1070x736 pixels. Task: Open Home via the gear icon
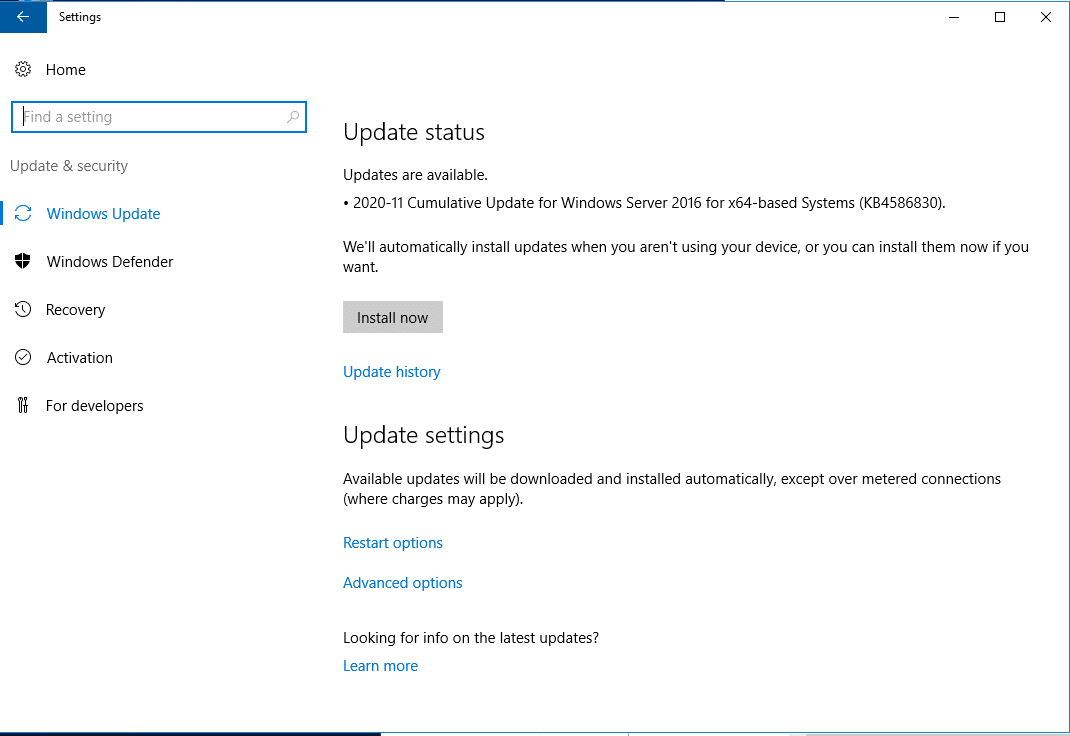pos(23,70)
